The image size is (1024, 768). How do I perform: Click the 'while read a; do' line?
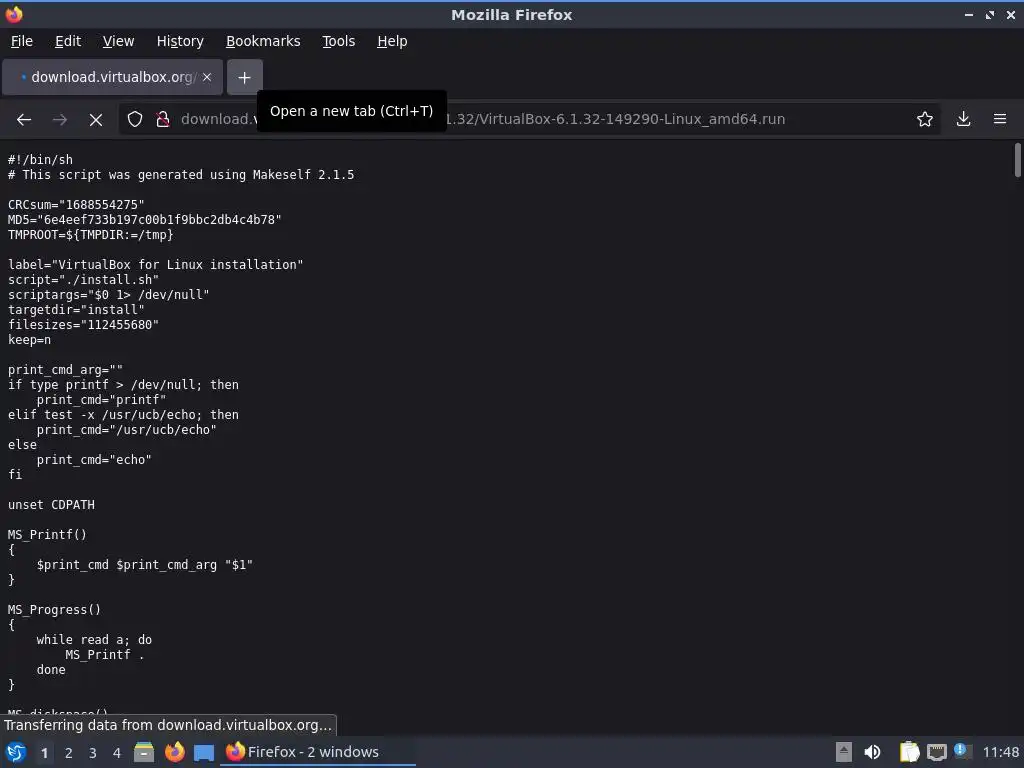click(x=94, y=640)
